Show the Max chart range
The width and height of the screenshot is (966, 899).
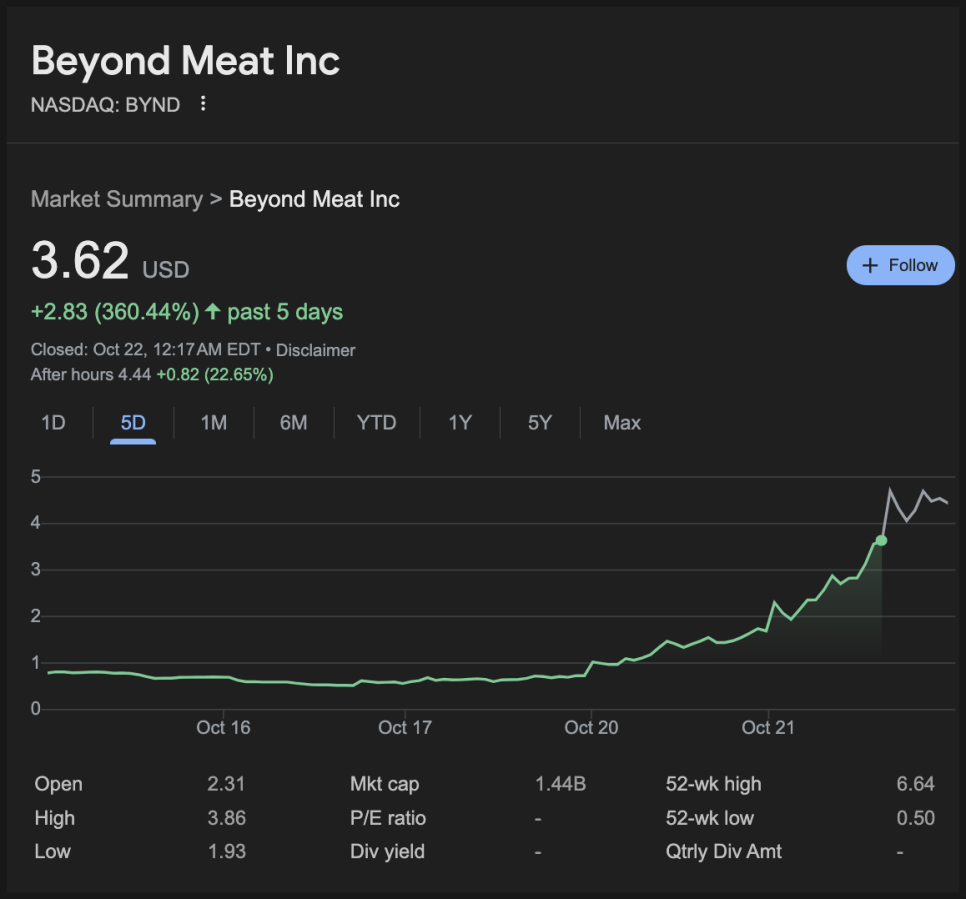pyautogui.click(x=622, y=423)
